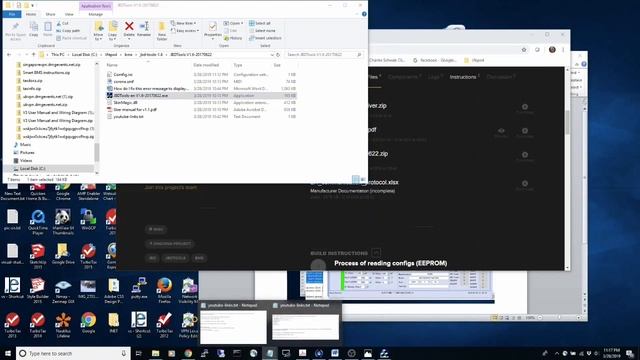The height and width of the screenshot is (360, 640).
Task: Open Google Drive desktop icon
Action: tap(63, 254)
